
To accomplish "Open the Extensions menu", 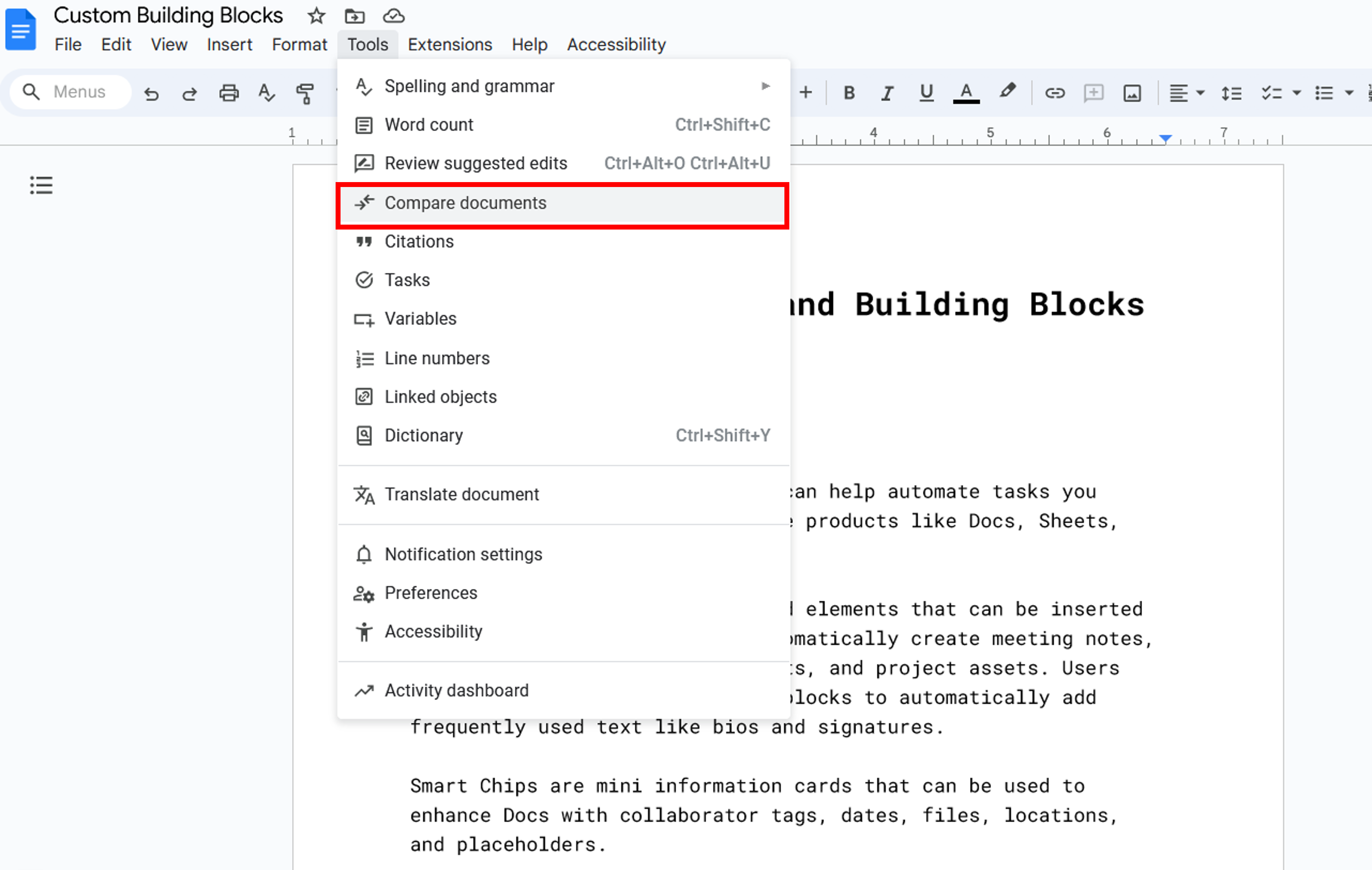I will (449, 44).
